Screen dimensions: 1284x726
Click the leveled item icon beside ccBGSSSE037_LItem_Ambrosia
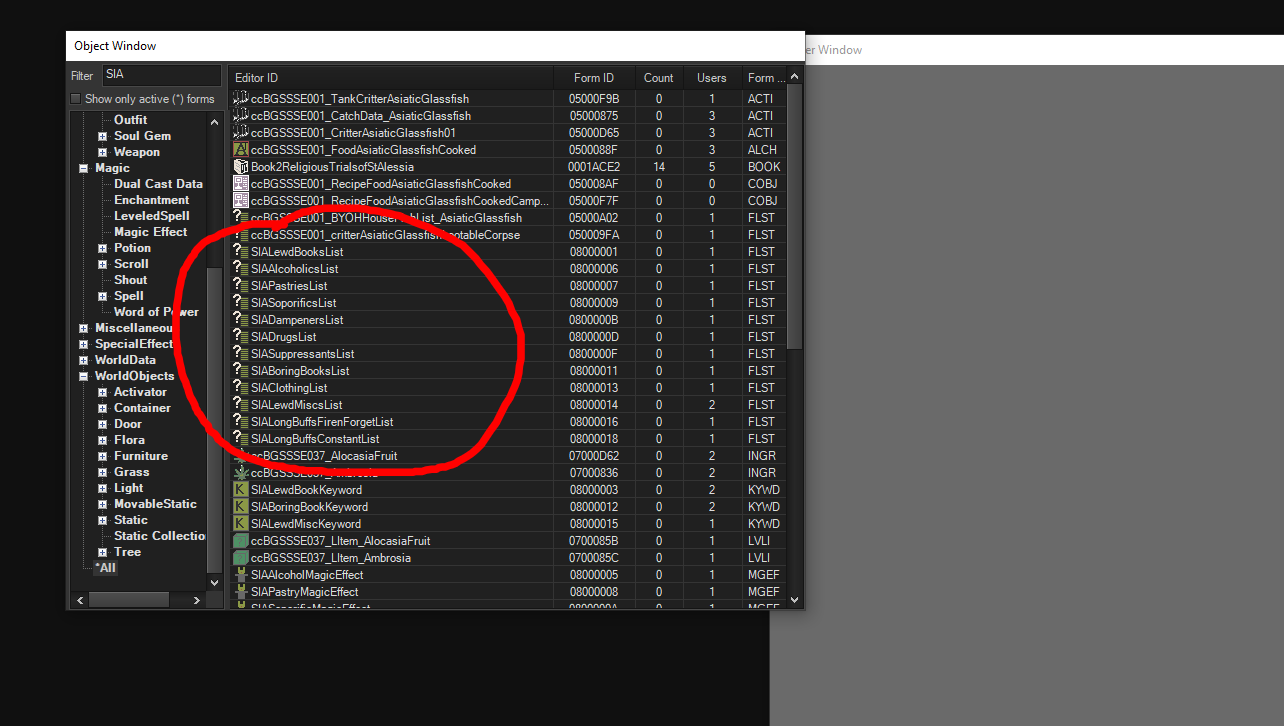tap(240, 557)
